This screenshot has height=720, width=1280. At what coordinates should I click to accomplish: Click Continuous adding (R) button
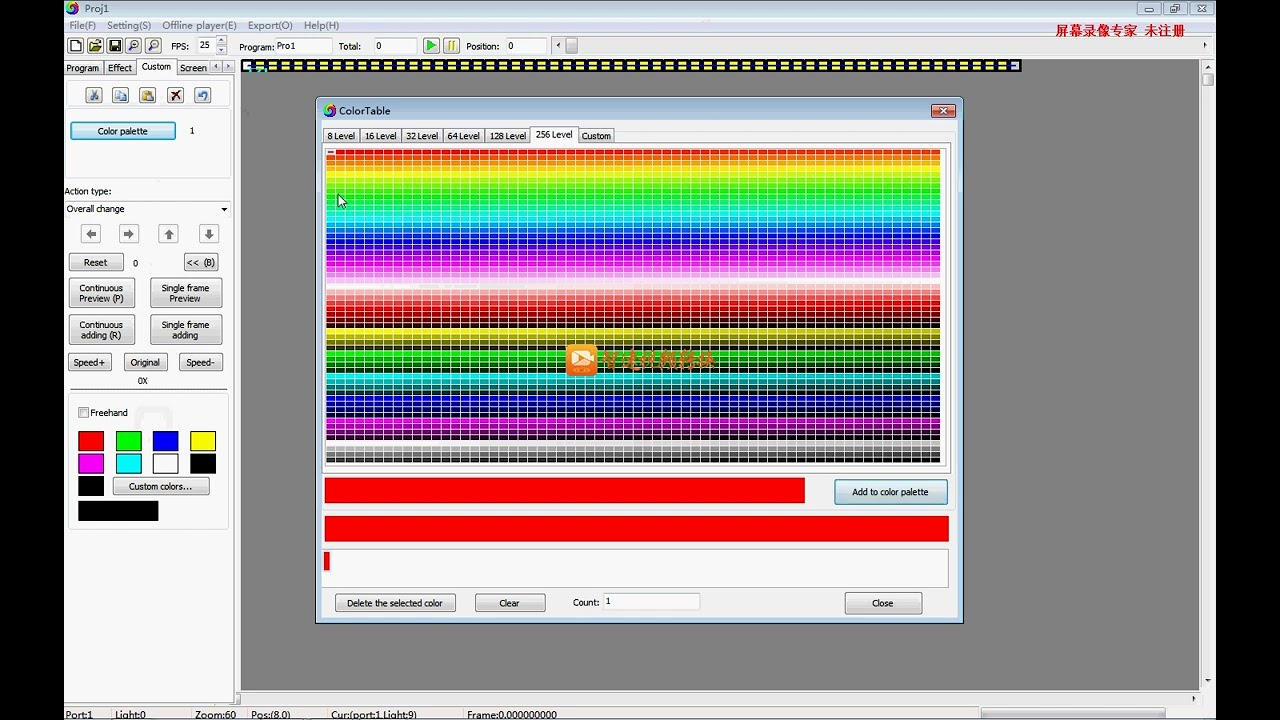pos(102,330)
